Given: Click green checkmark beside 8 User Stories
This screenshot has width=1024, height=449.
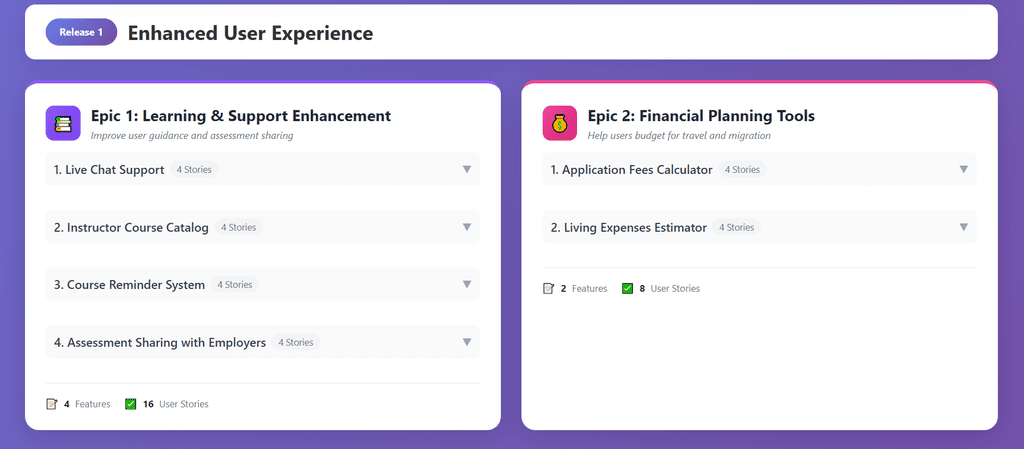Looking at the screenshot, I should pos(627,288).
